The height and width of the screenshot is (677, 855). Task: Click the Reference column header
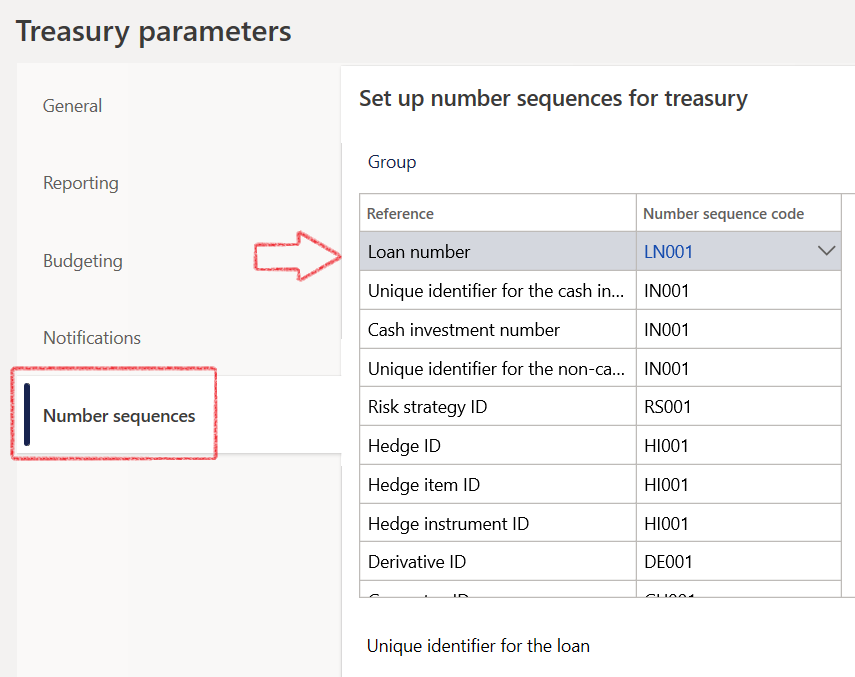tap(400, 213)
